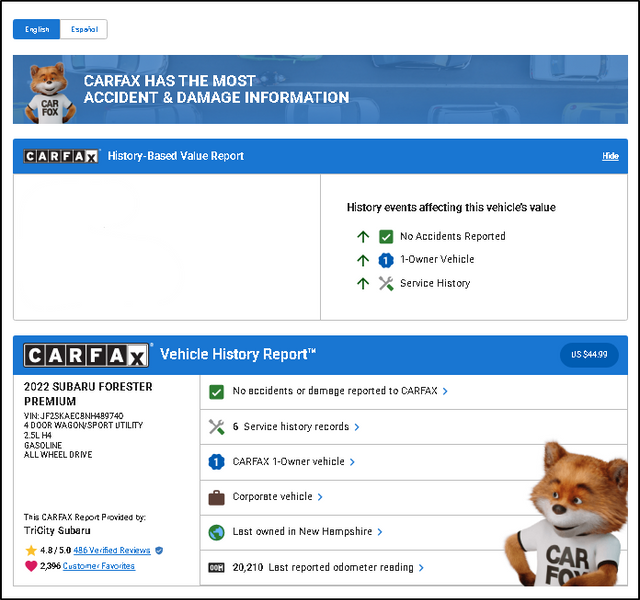Click large Car Fox mascot in history report
This screenshot has height=600, width=640.
(567, 513)
